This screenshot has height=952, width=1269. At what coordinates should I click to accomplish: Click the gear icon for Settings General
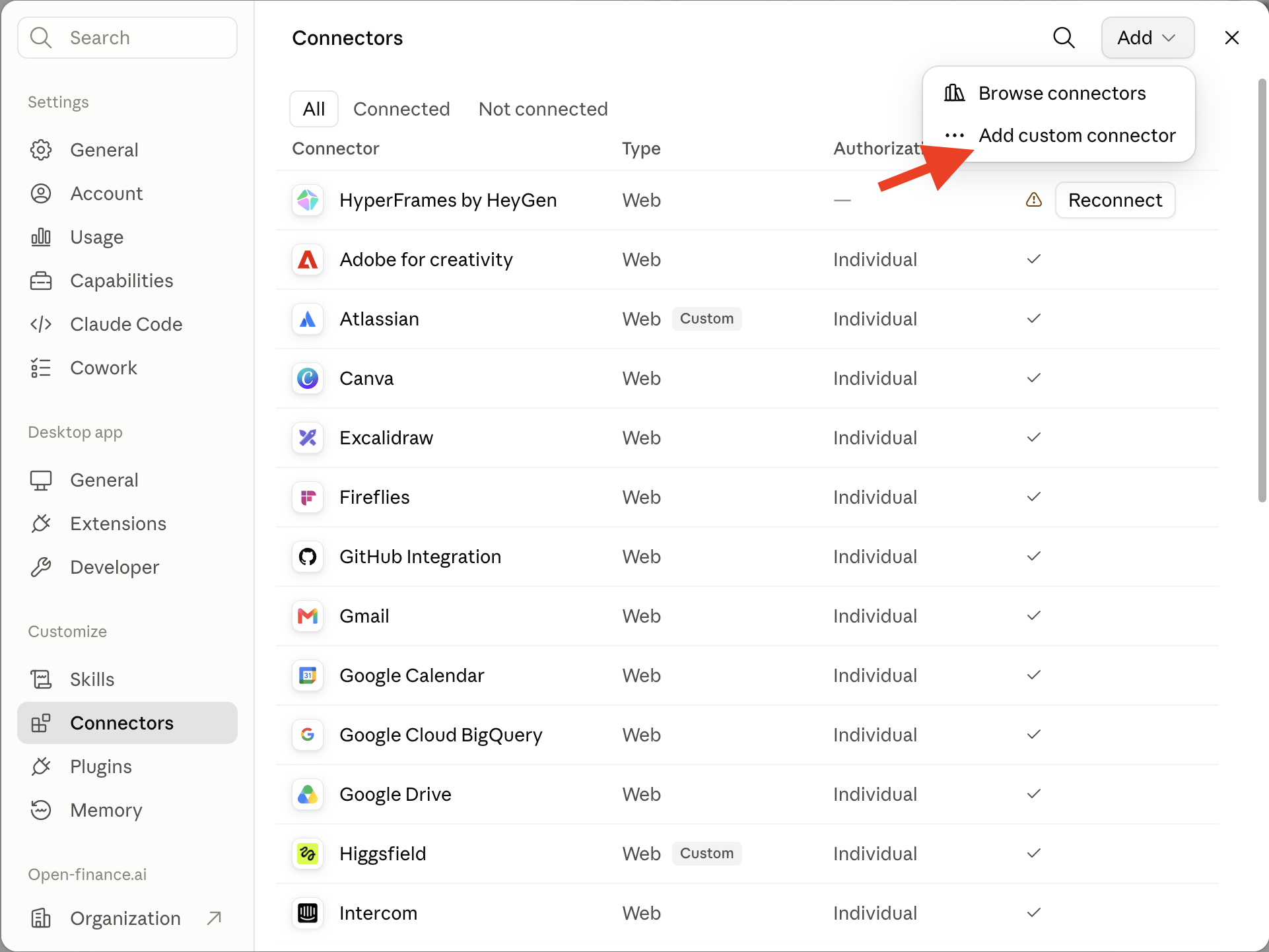click(x=41, y=150)
